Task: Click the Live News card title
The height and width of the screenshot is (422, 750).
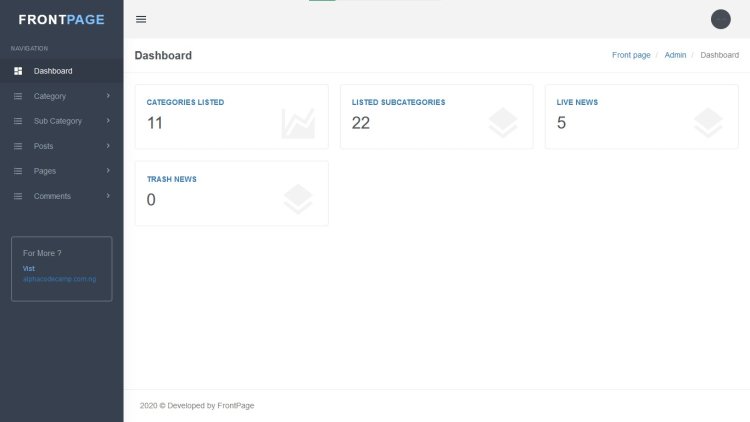Action: pos(577,102)
